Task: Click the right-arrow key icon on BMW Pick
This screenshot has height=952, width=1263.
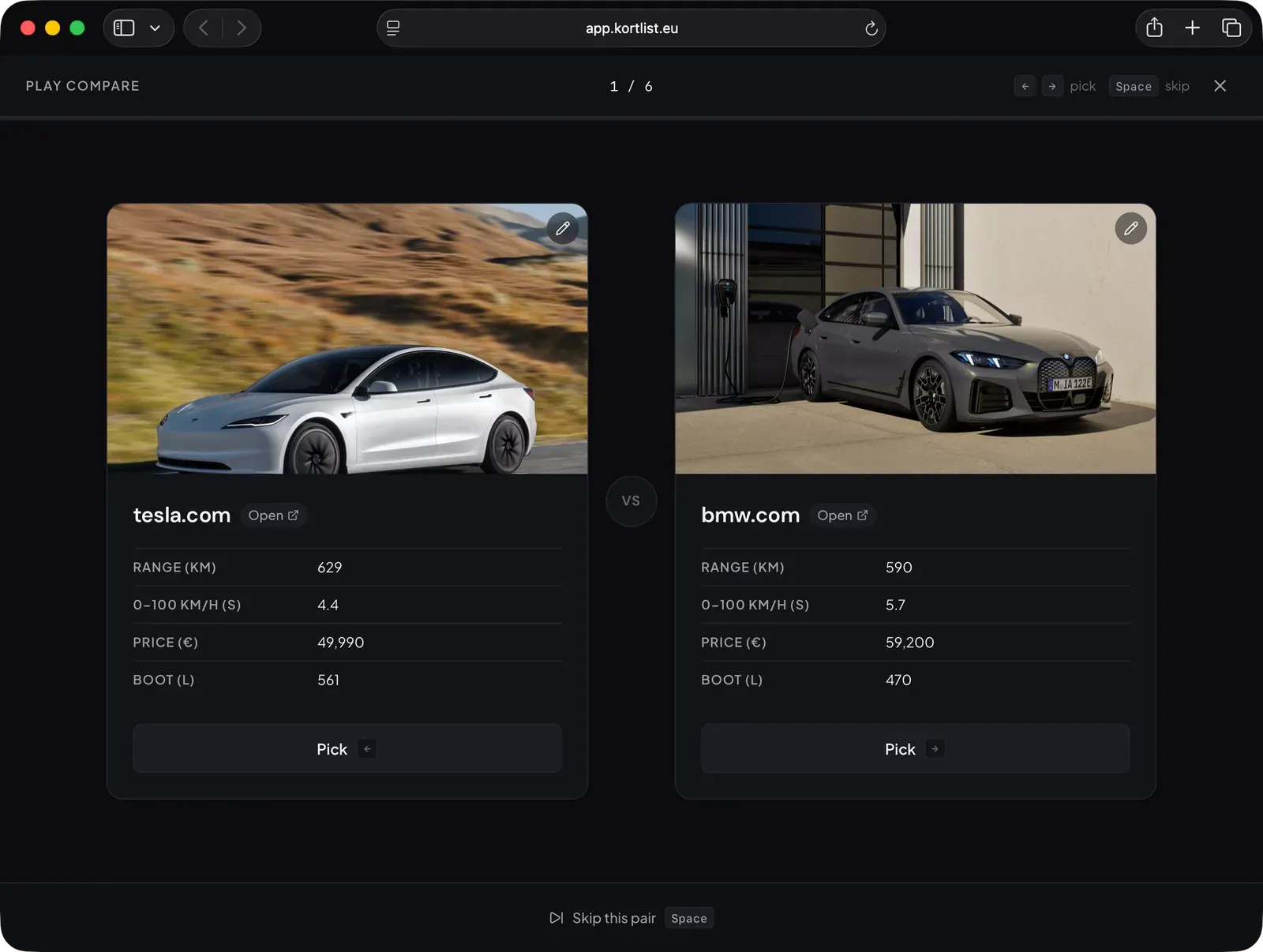Action: (x=935, y=748)
